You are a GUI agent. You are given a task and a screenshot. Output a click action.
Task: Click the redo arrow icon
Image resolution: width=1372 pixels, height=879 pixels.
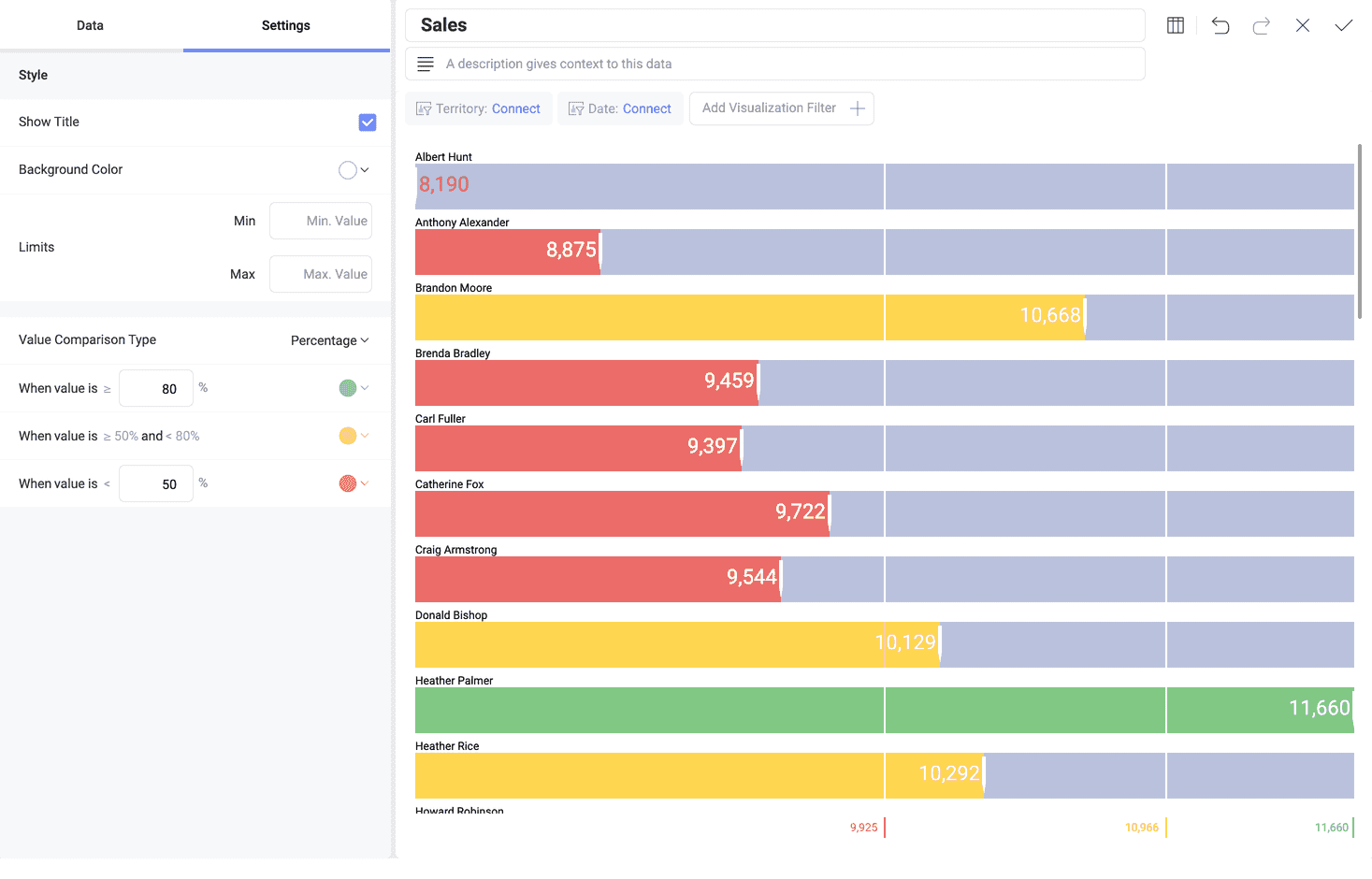(x=1261, y=25)
